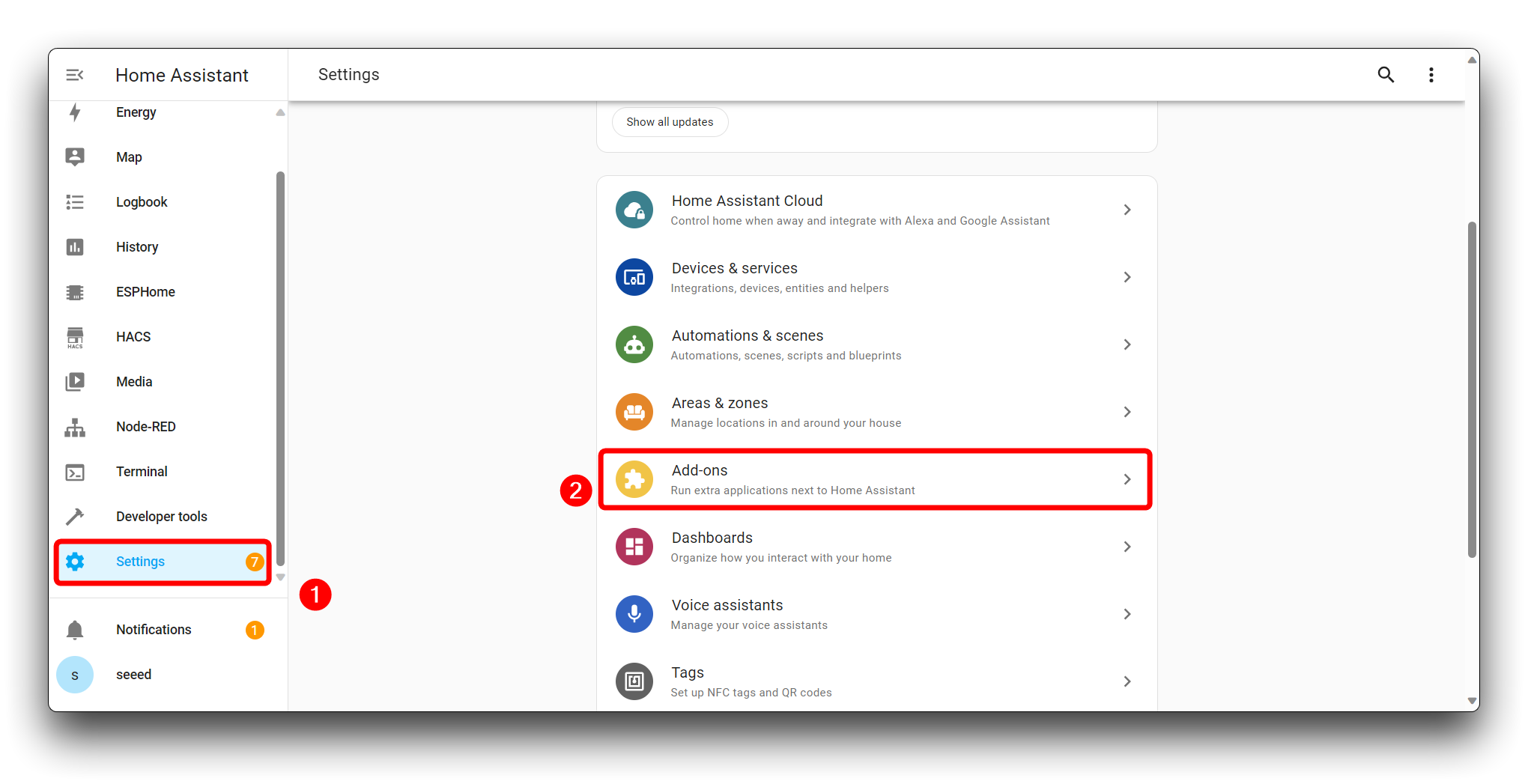The height and width of the screenshot is (784, 1528).
Task: Open Dashboards via its chevron arrow
Action: 1127,547
